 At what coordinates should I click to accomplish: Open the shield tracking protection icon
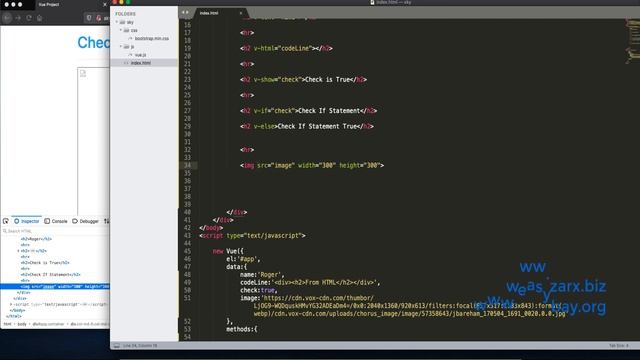[x=89, y=18]
